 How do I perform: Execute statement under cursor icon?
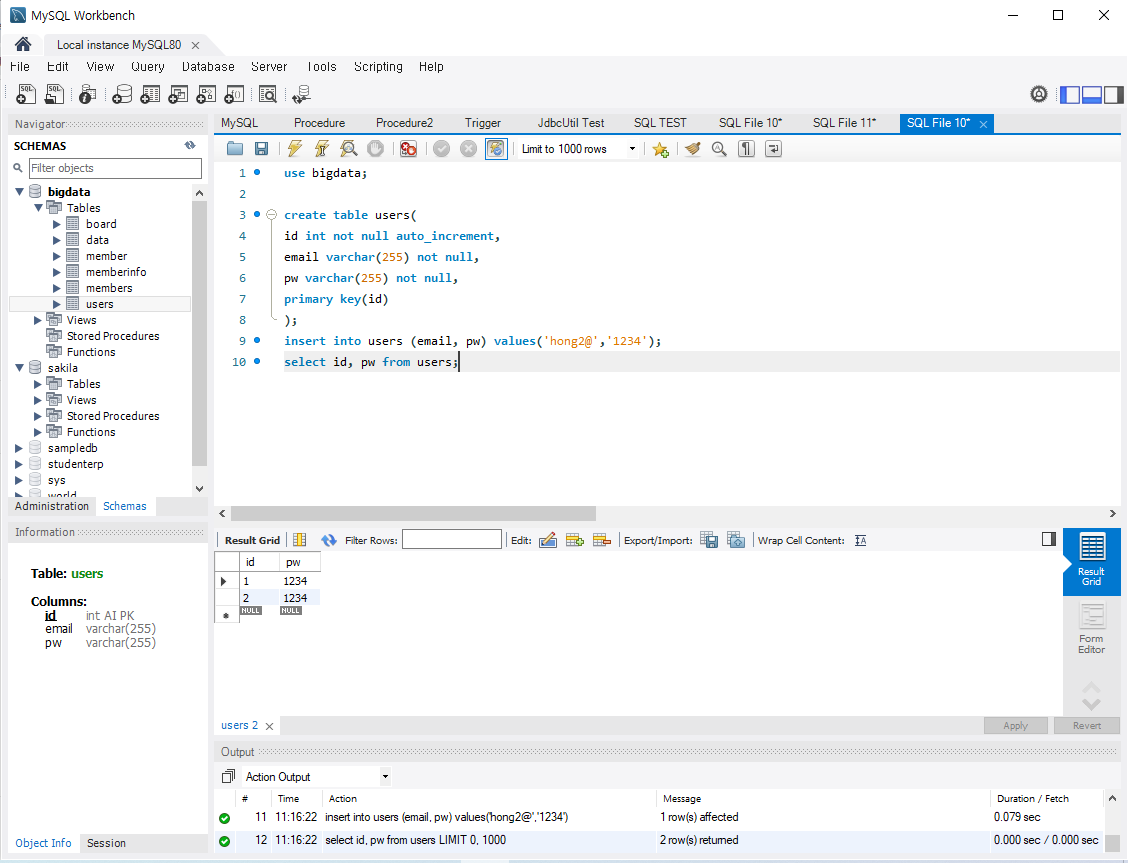point(322,149)
